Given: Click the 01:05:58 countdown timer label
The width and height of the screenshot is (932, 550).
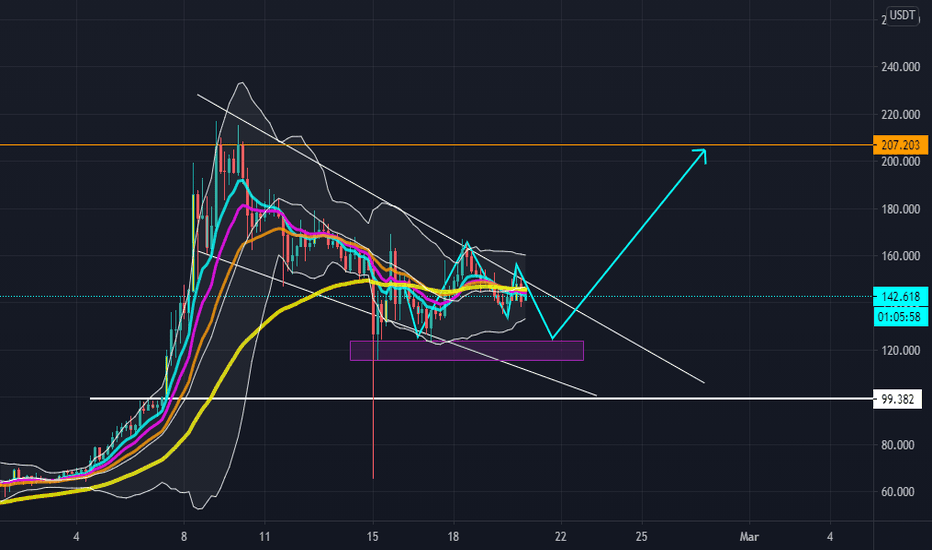Looking at the screenshot, I should pos(900,317).
